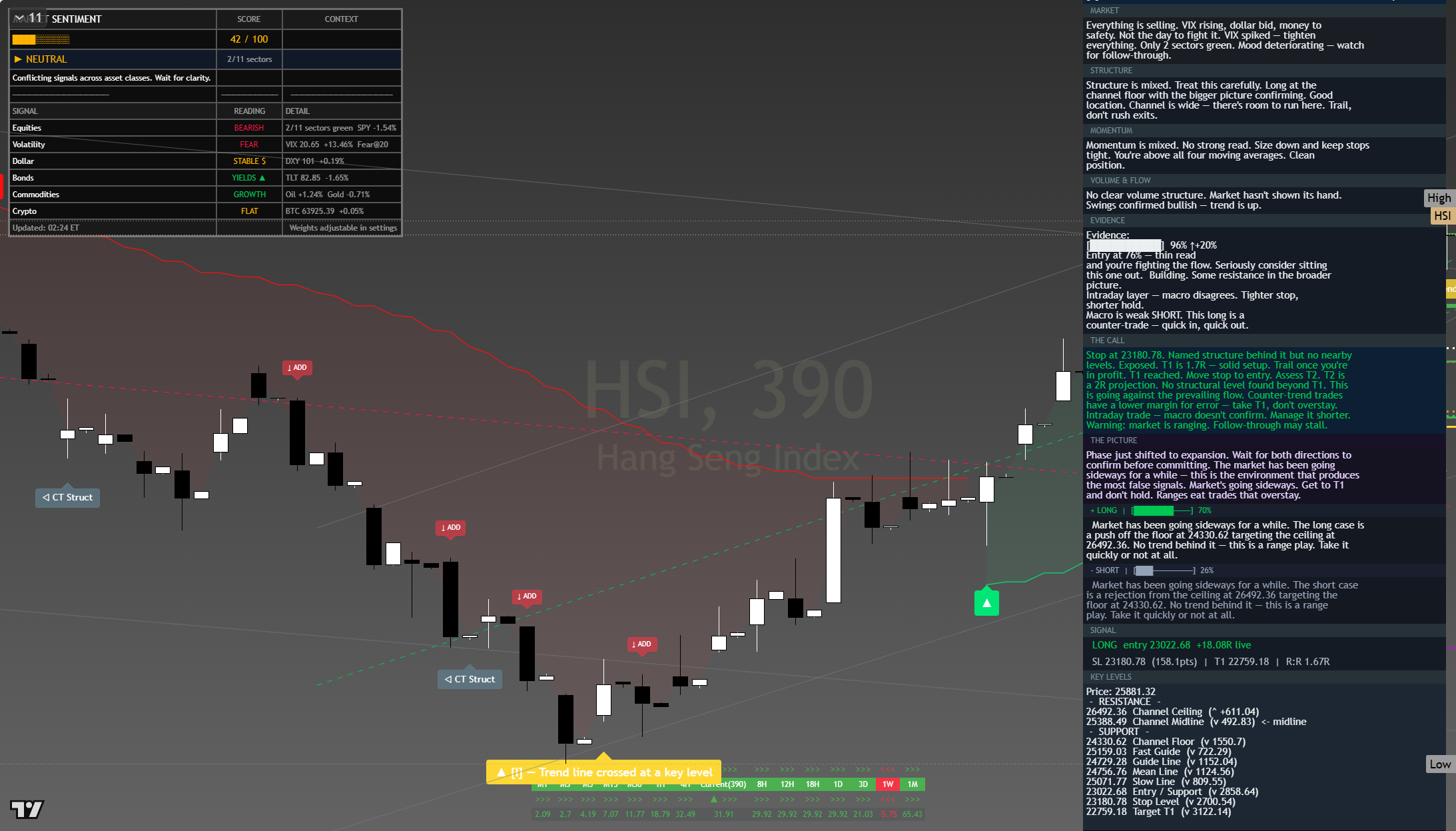Select the Equities signal row label
Image resolution: width=1456 pixels, height=831 pixels.
click(x=27, y=128)
